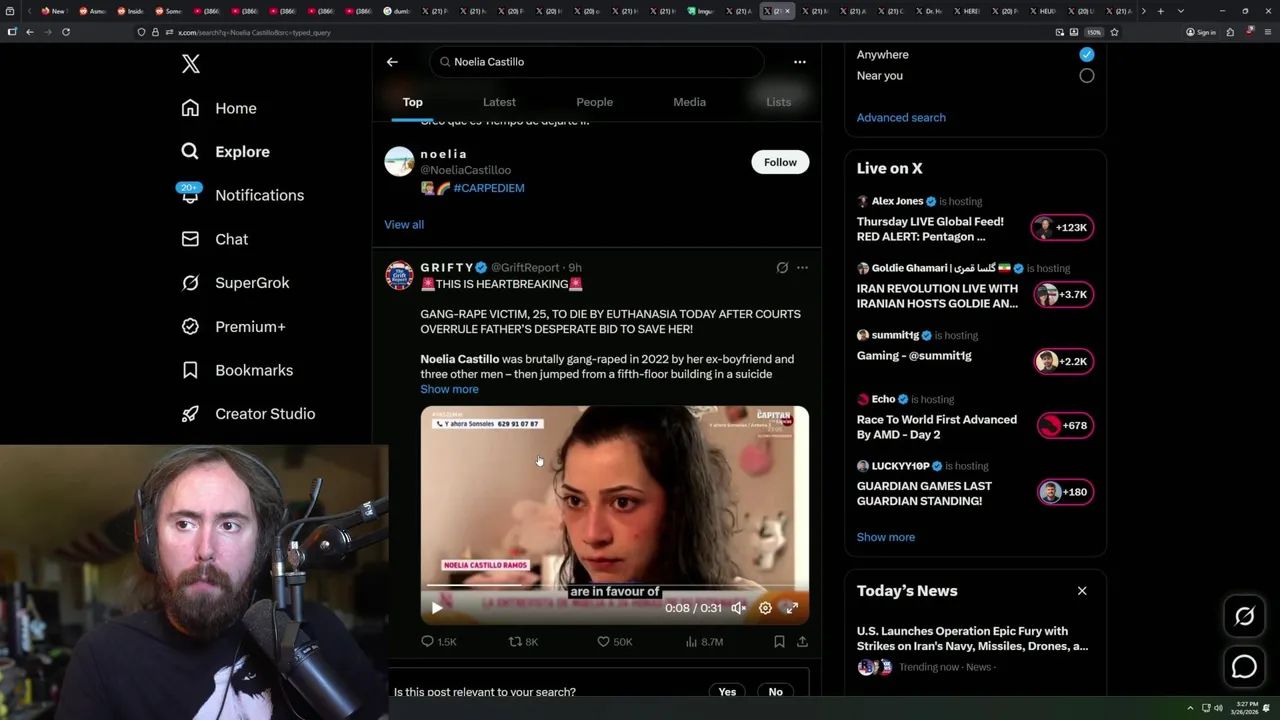Bookmark page with the star icon

coord(1114,32)
